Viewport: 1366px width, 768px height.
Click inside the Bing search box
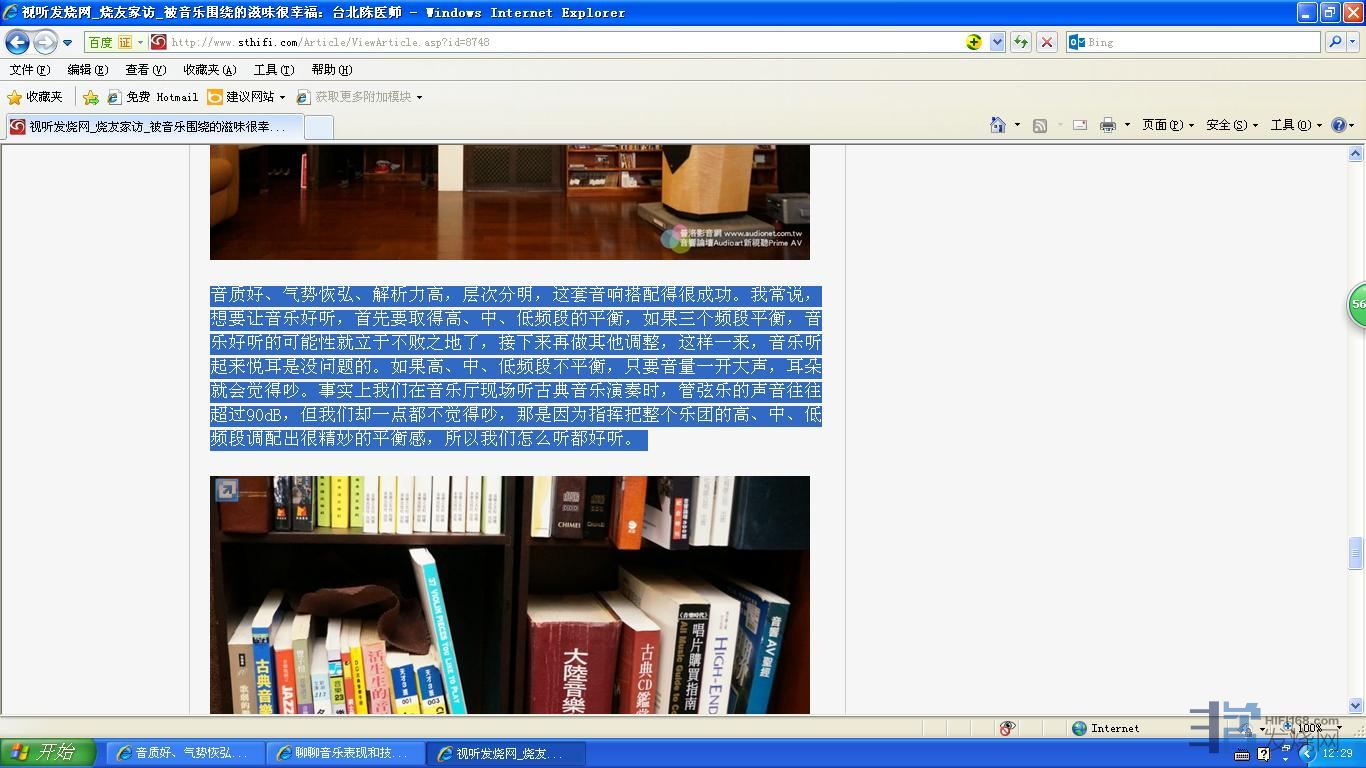coord(1200,42)
